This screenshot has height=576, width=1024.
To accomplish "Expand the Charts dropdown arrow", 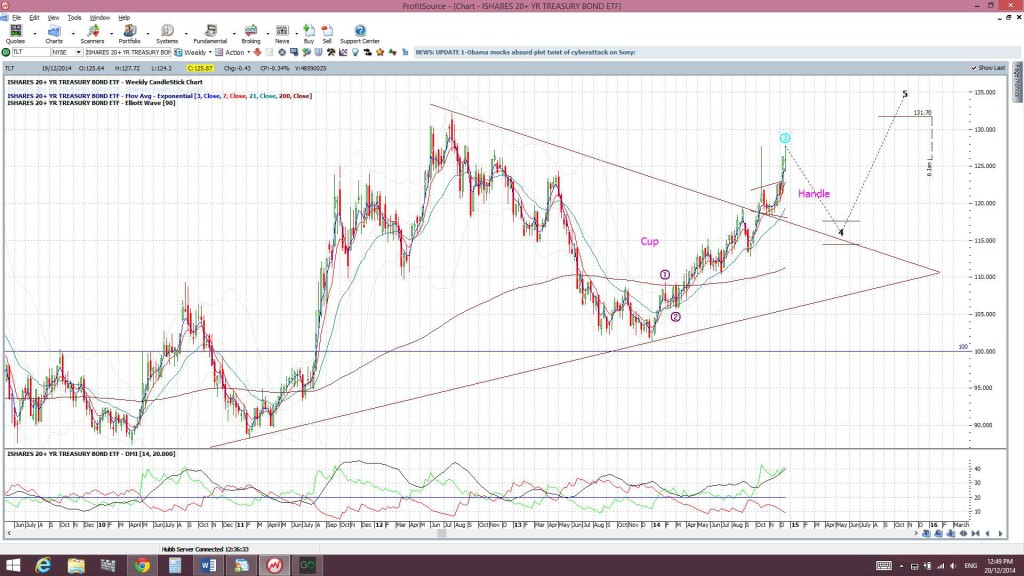I will 72,34.
